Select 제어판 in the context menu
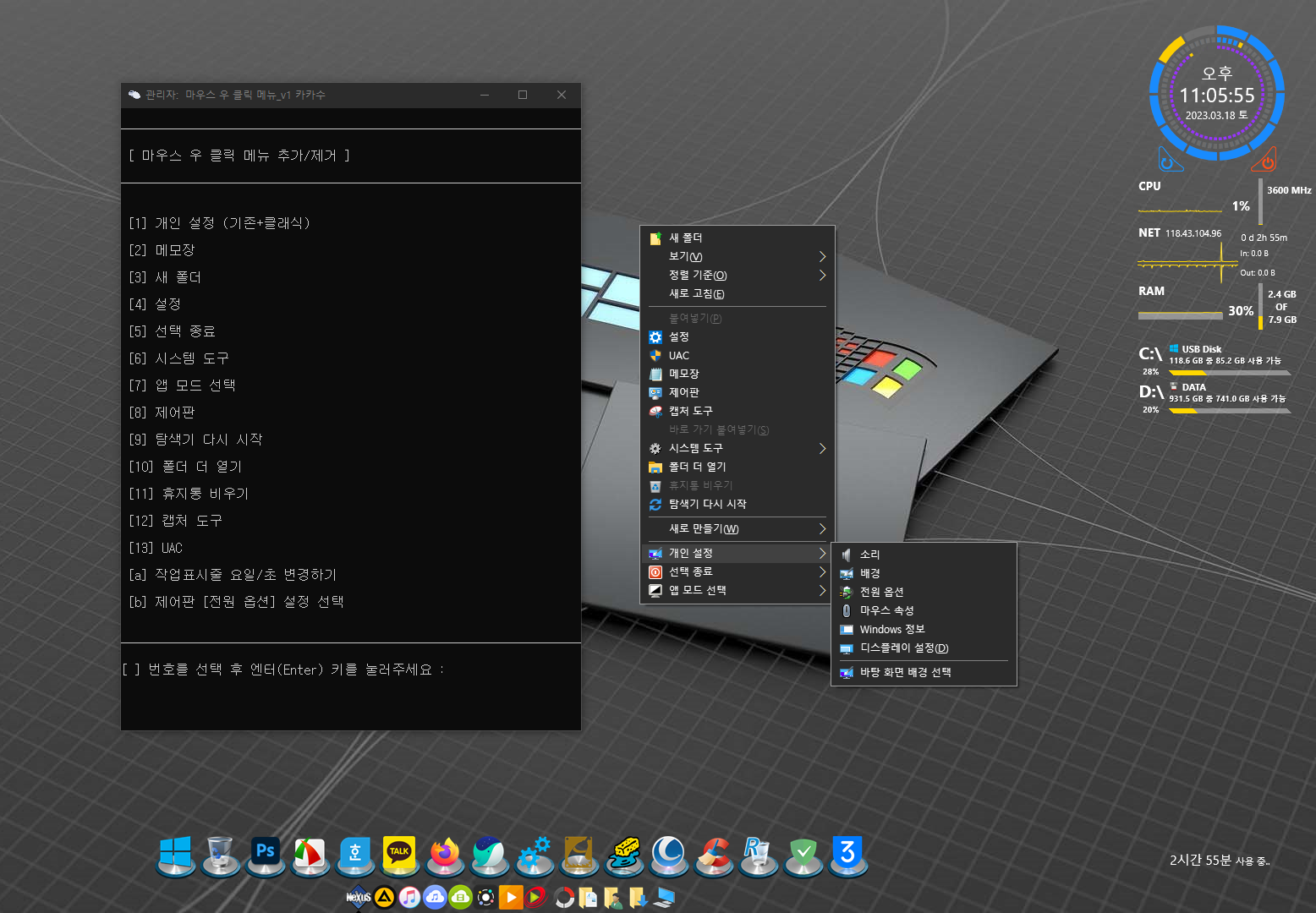The height and width of the screenshot is (913, 1316). [x=737, y=392]
